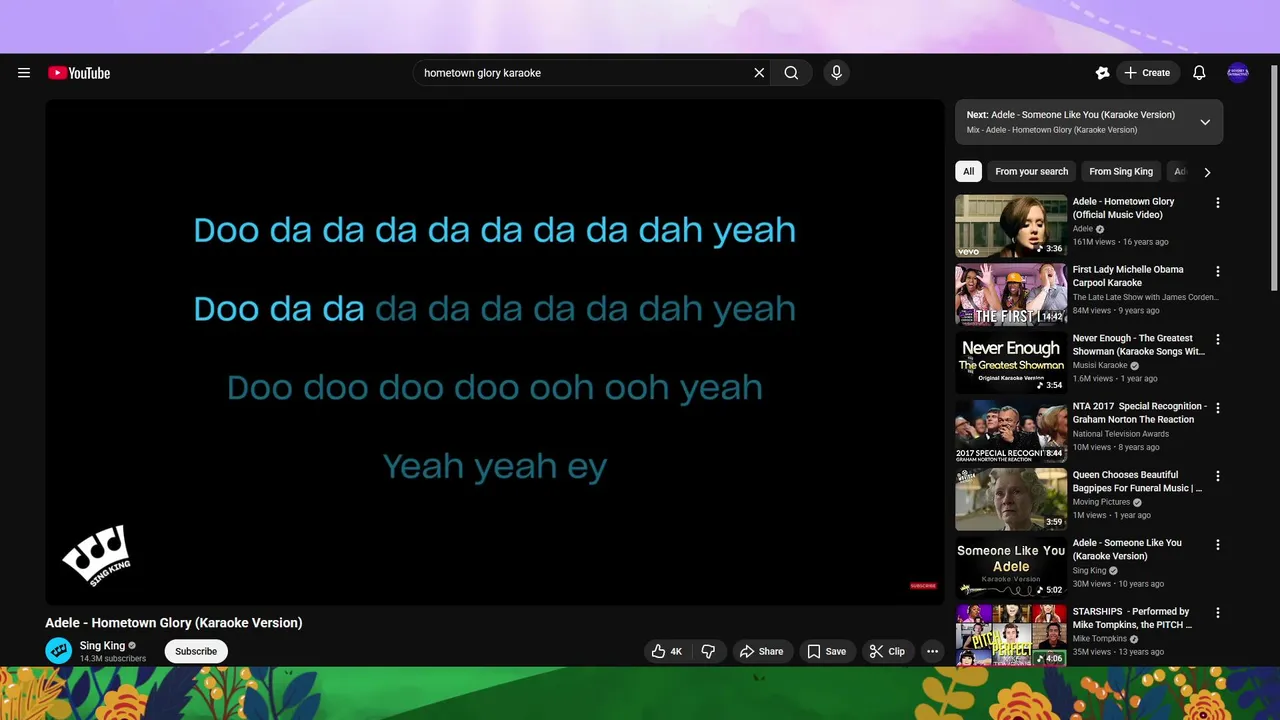The width and height of the screenshot is (1280, 720).
Task: Open options for Someone Like You Karaoke Version
Action: point(1217,545)
